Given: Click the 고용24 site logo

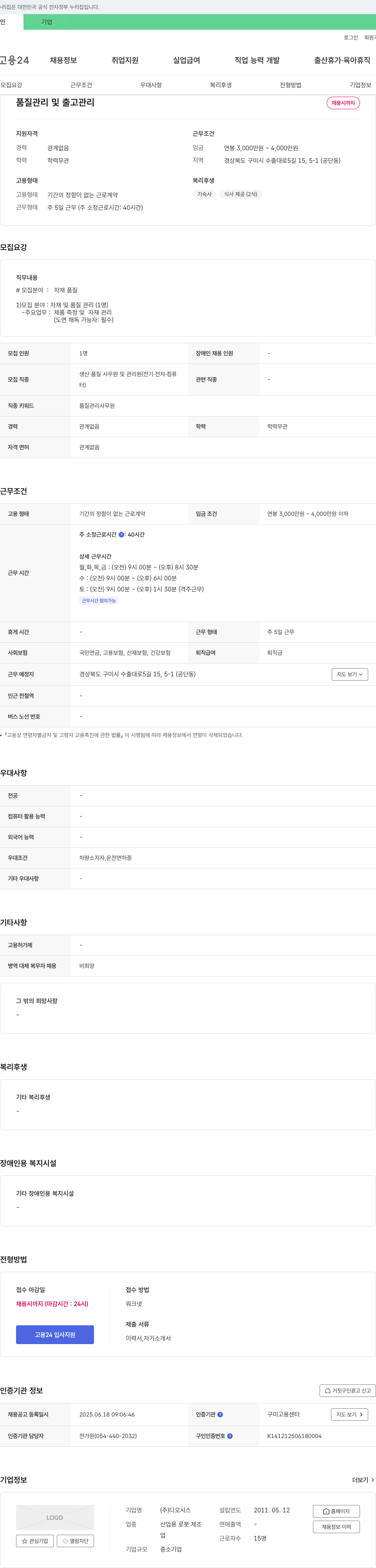Looking at the screenshot, I should pos(14,60).
